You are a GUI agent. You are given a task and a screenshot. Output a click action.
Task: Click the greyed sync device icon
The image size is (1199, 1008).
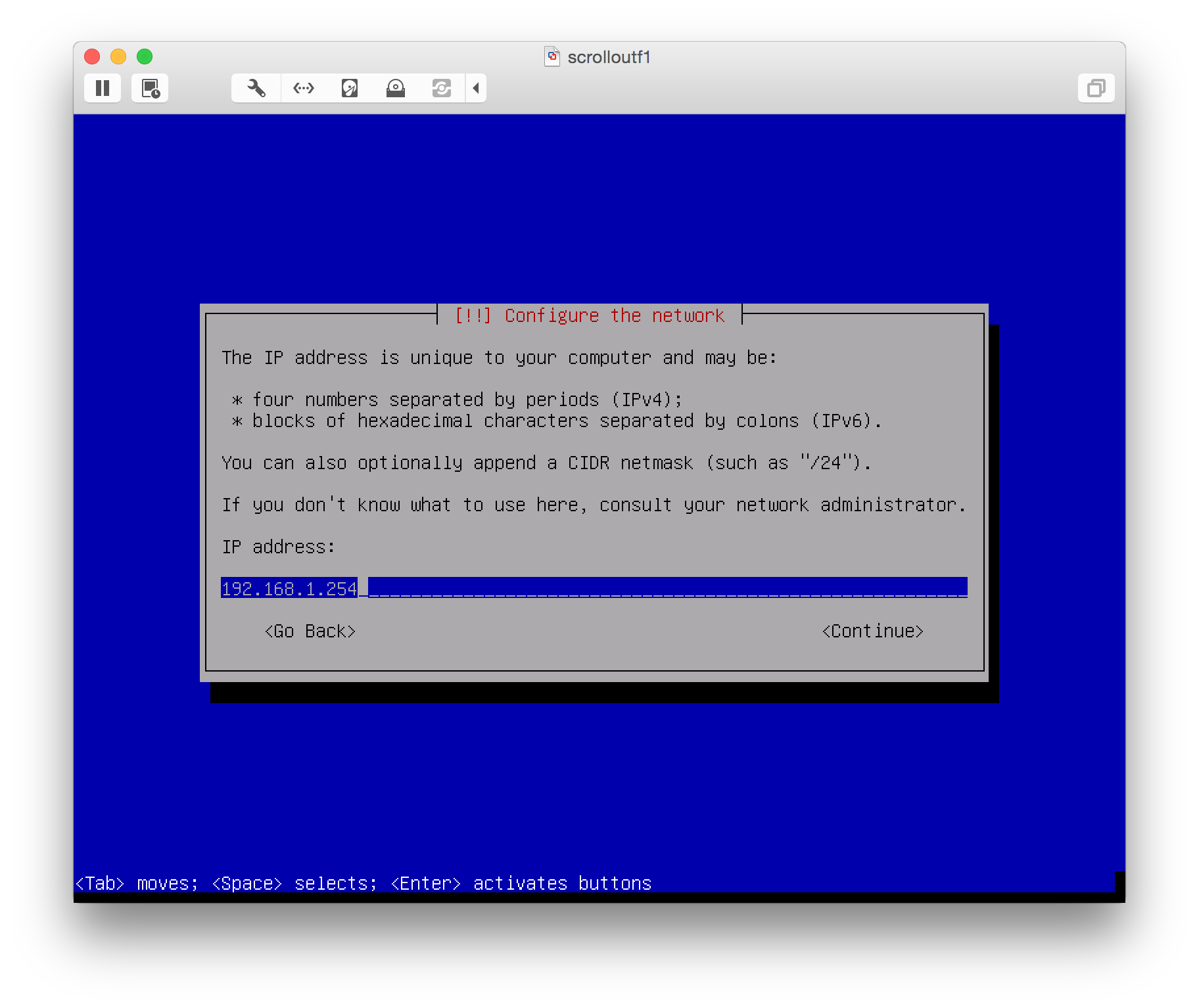tap(442, 88)
